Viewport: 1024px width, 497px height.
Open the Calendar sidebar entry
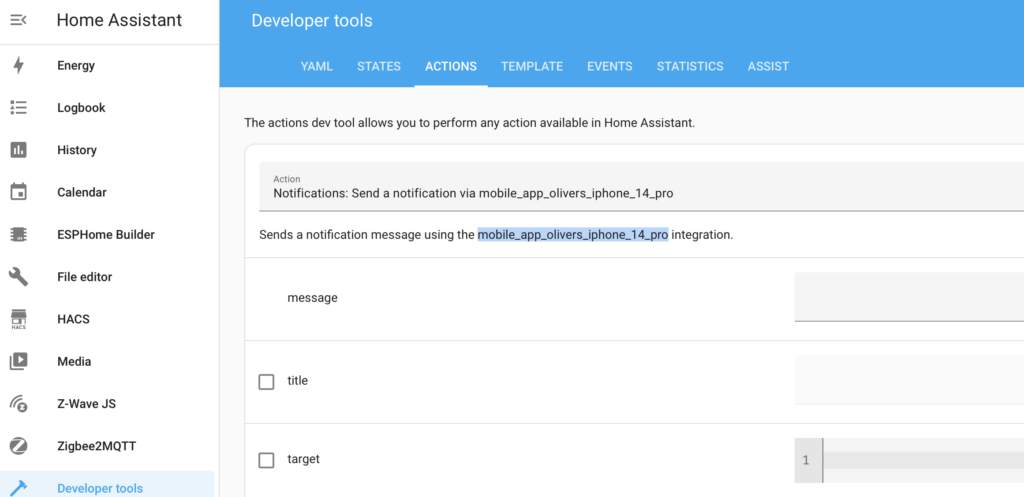pos(107,193)
